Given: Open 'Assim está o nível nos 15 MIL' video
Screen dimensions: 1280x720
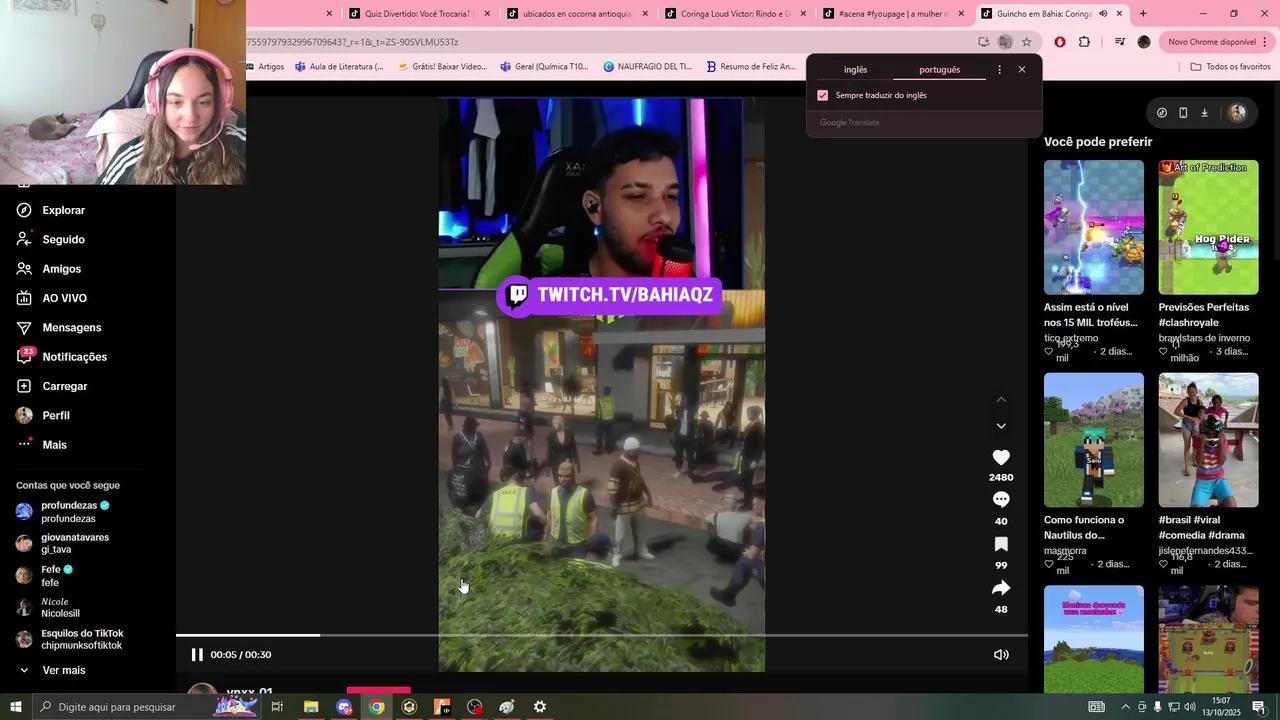Looking at the screenshot, I should point(1094,227).
